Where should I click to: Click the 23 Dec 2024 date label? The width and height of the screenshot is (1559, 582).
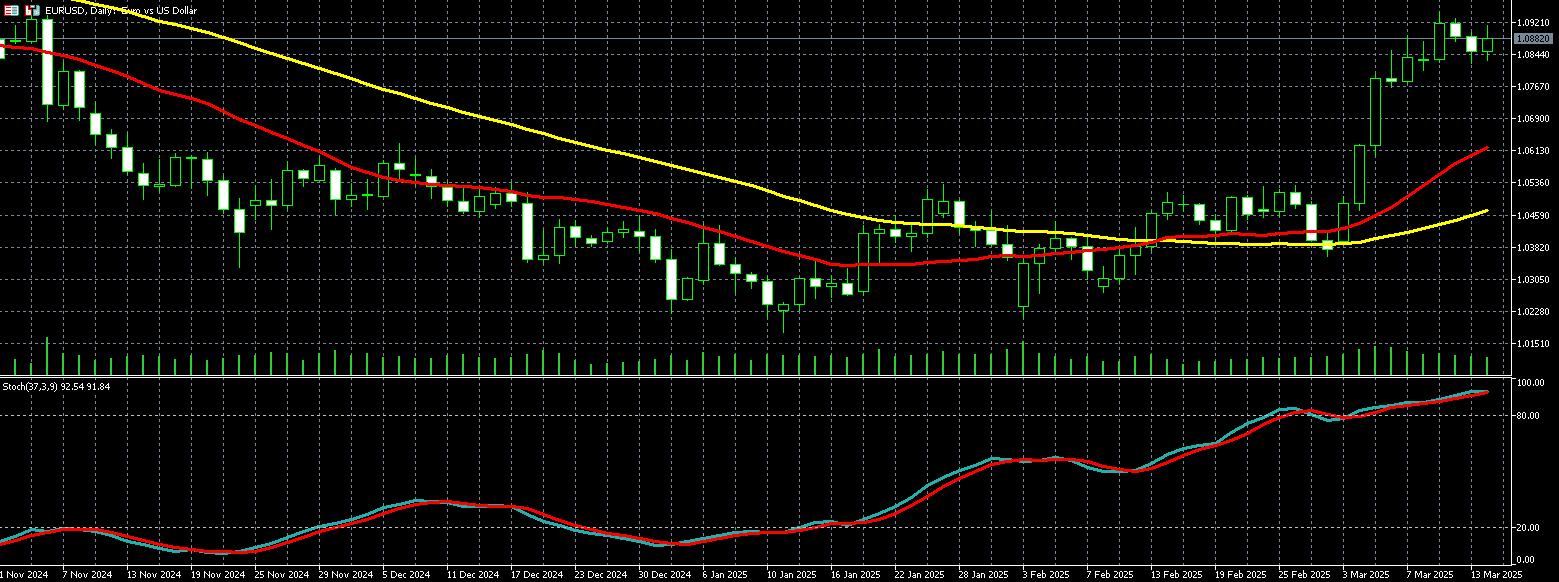coord(600,575)
